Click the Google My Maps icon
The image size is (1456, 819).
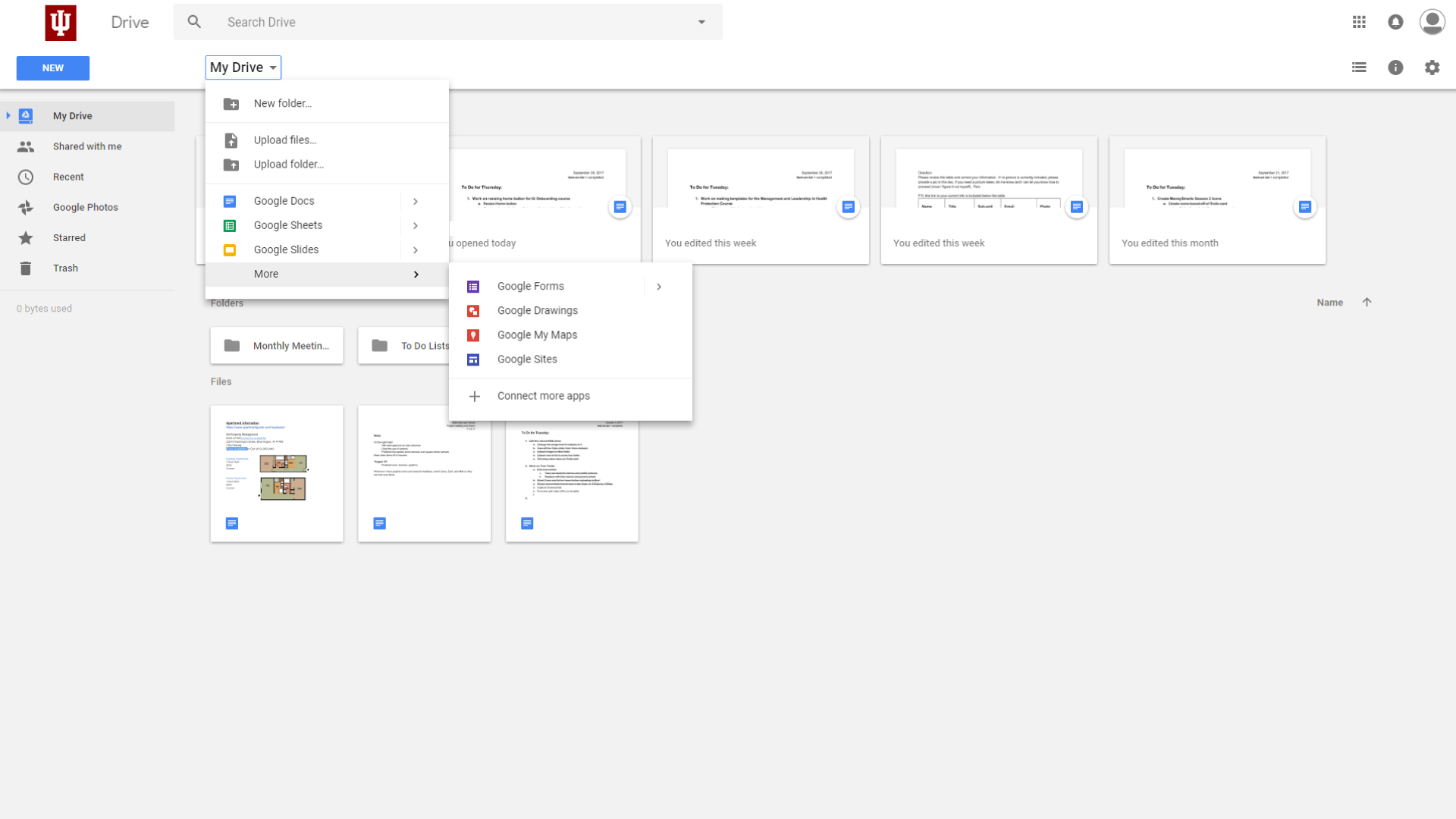click(473, 334)
